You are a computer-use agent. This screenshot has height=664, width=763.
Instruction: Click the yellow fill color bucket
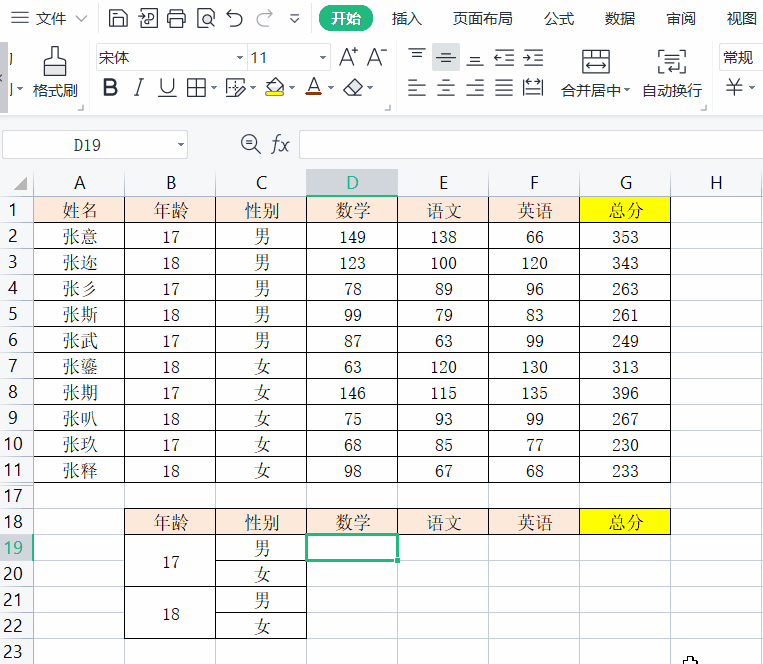(275, 88)
